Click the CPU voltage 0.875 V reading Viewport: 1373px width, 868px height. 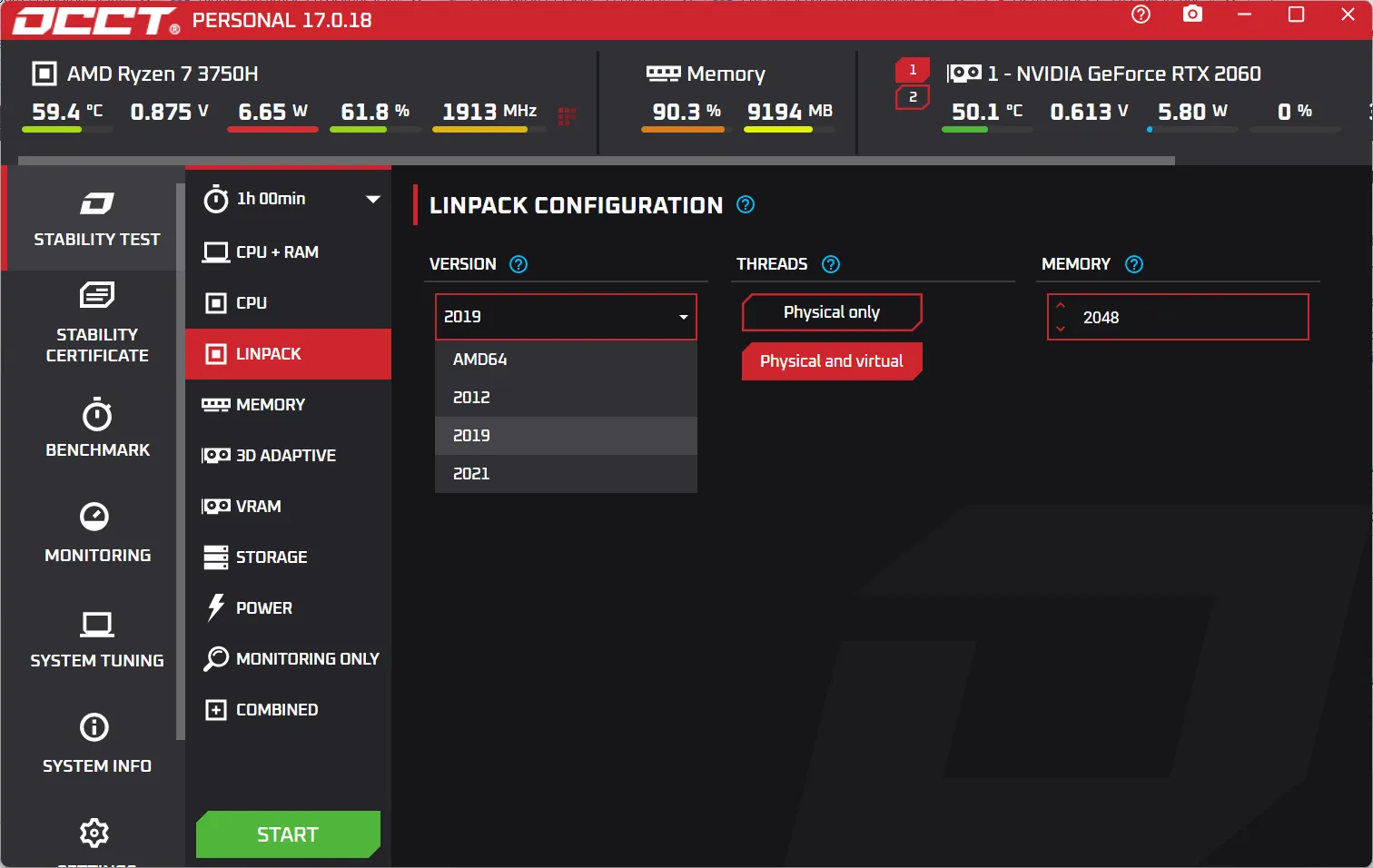pyautogui.click(x=169, y=112)
